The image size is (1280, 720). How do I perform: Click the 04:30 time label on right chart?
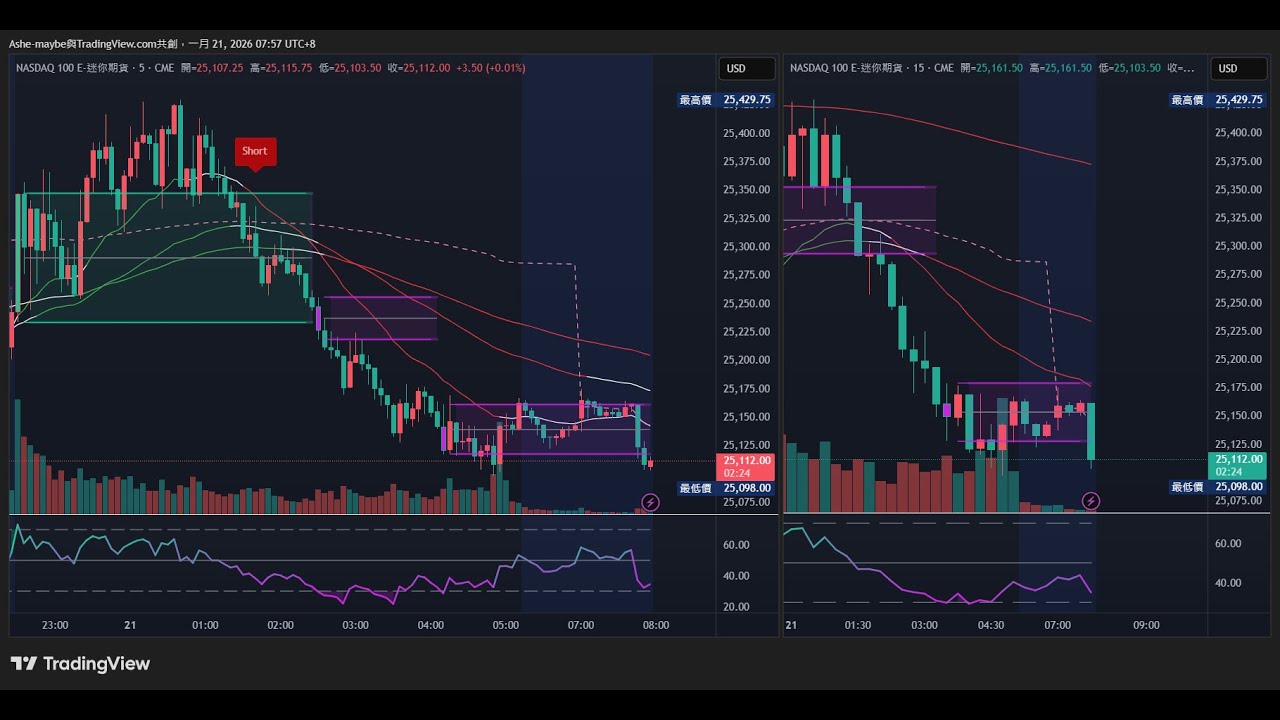[991, 625]
